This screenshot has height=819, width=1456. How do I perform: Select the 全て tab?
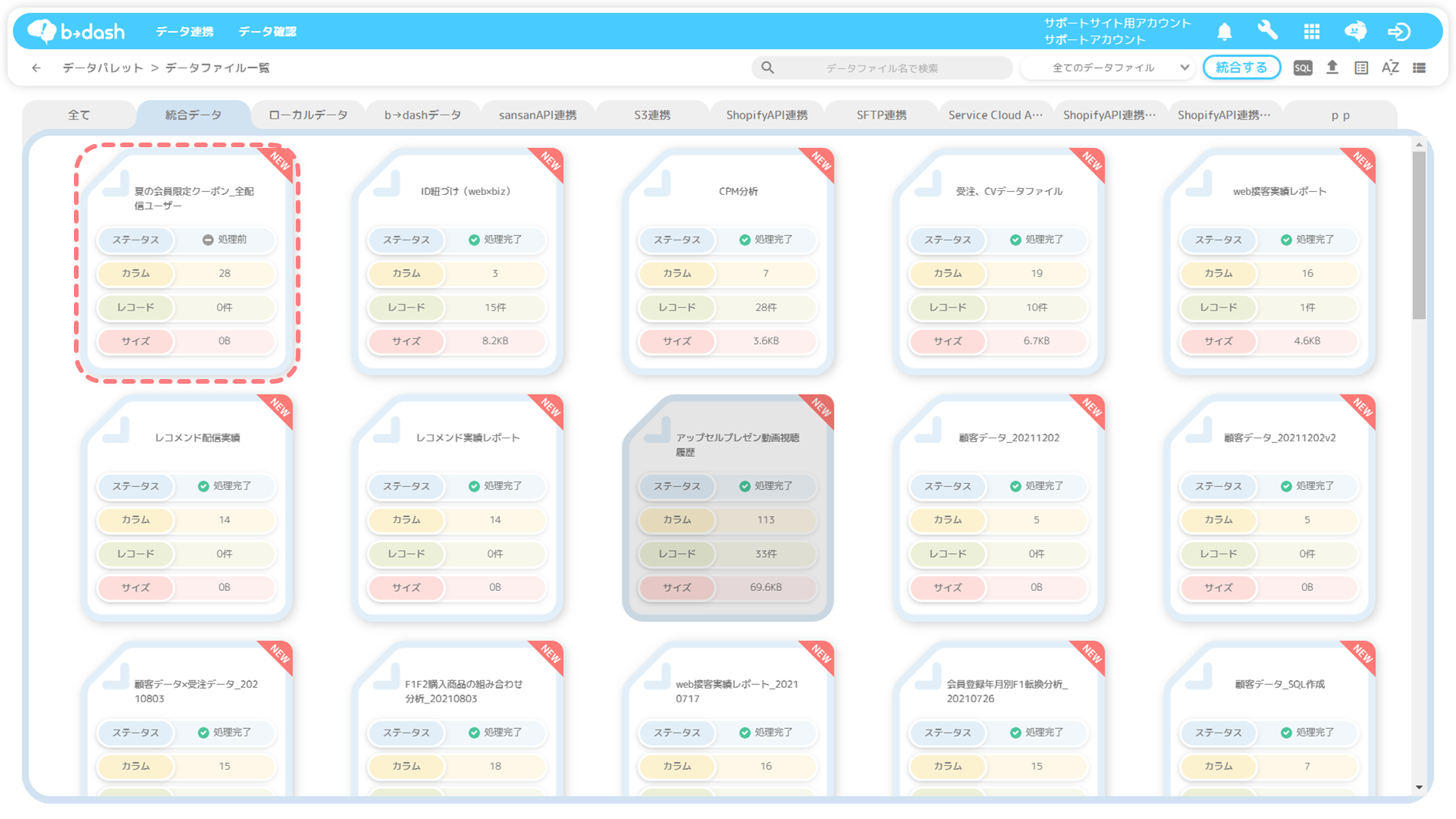(x=79, y=115)
